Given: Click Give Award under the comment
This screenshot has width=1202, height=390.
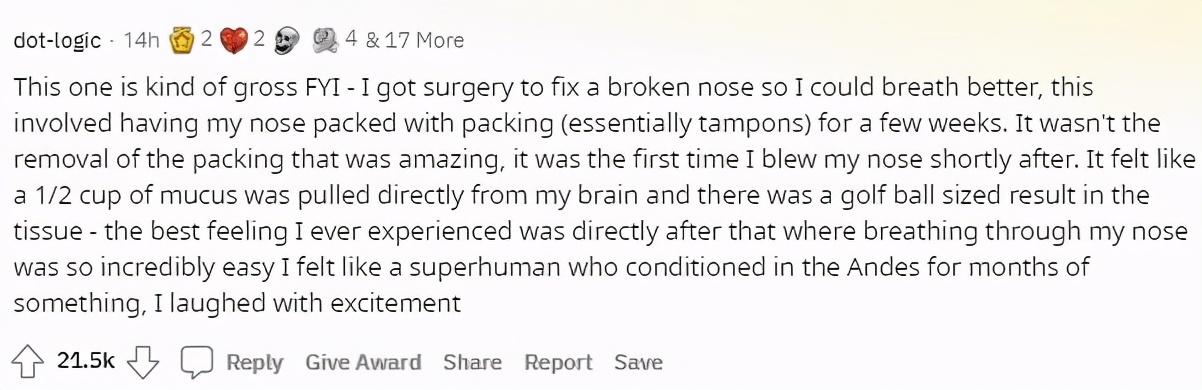Looking at the screenshot, I should pos(363,362).
